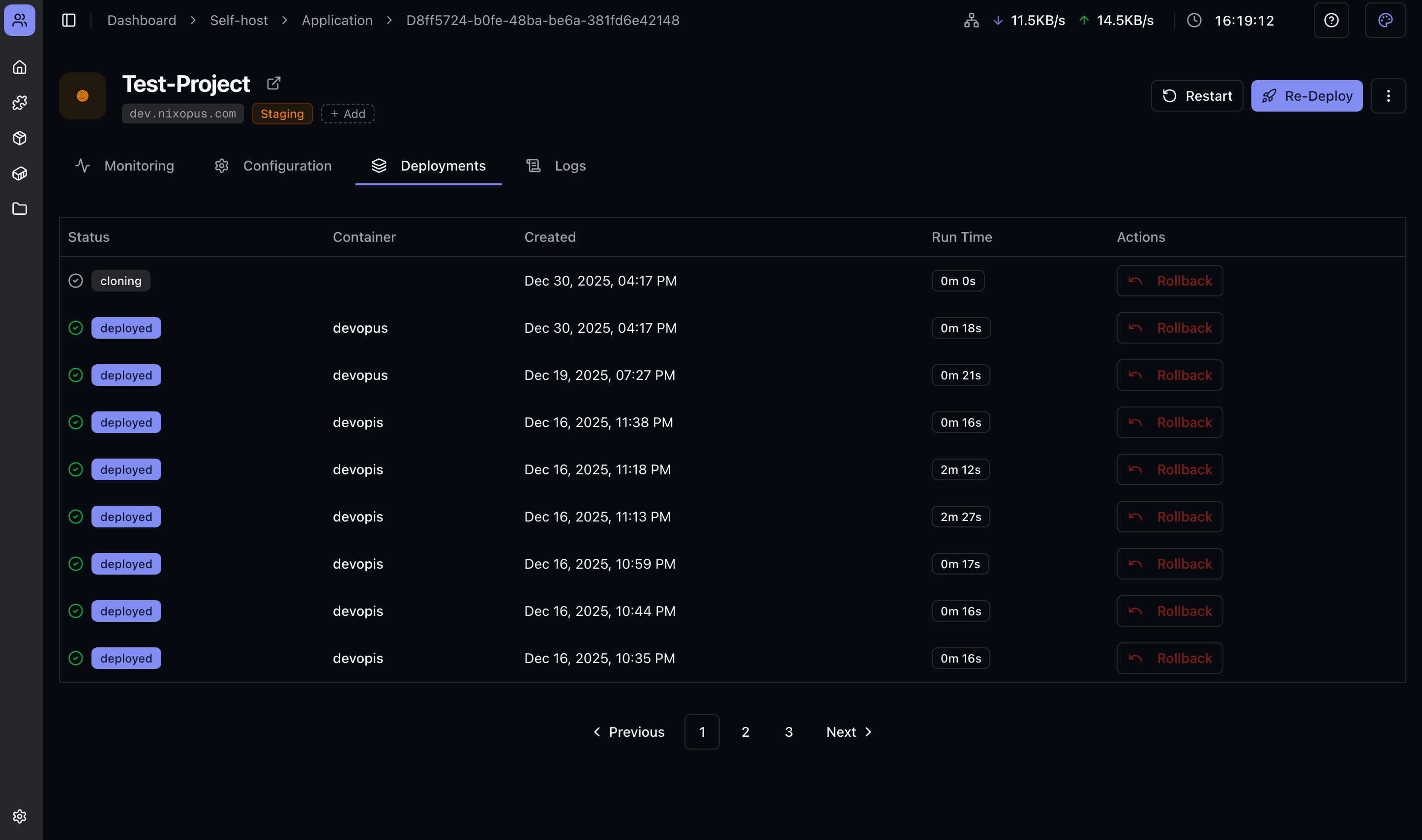Add a new label with + Add
This screenshot has height=840, width=1422.
pos(348,114)
